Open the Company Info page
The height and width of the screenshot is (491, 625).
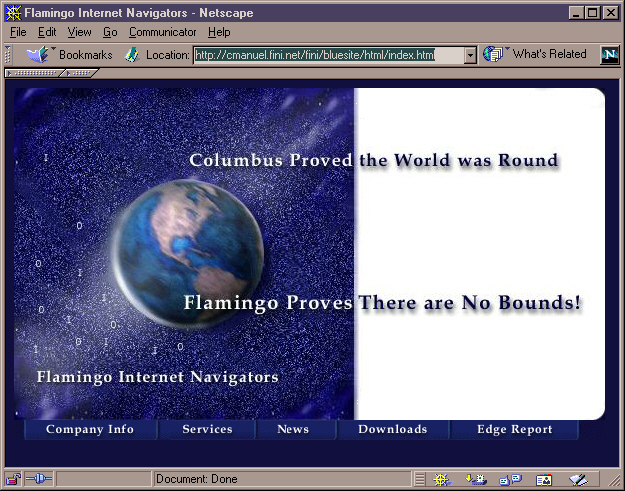90,430
